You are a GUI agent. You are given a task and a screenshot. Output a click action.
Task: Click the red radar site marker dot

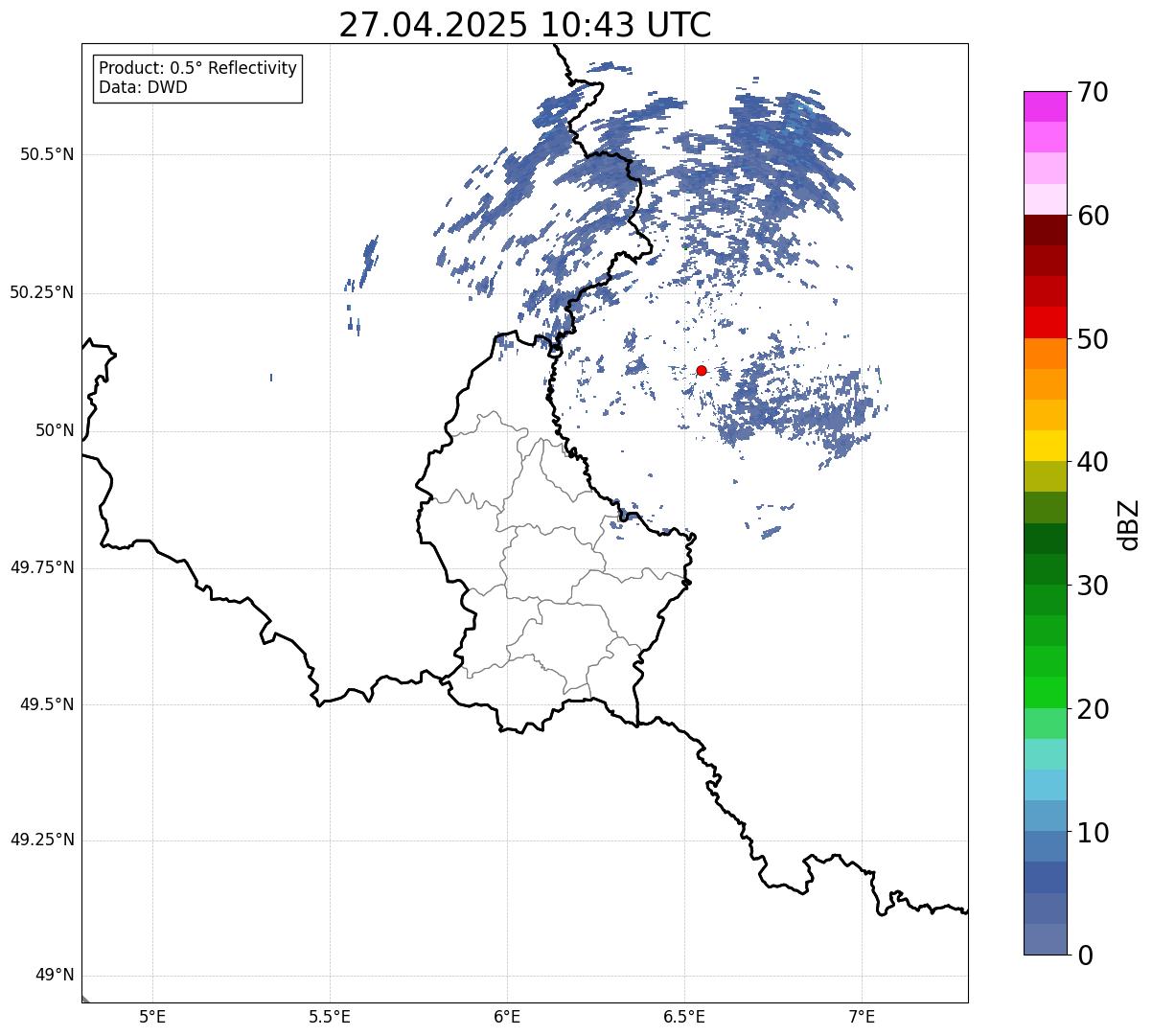click(x=702, y=370)
